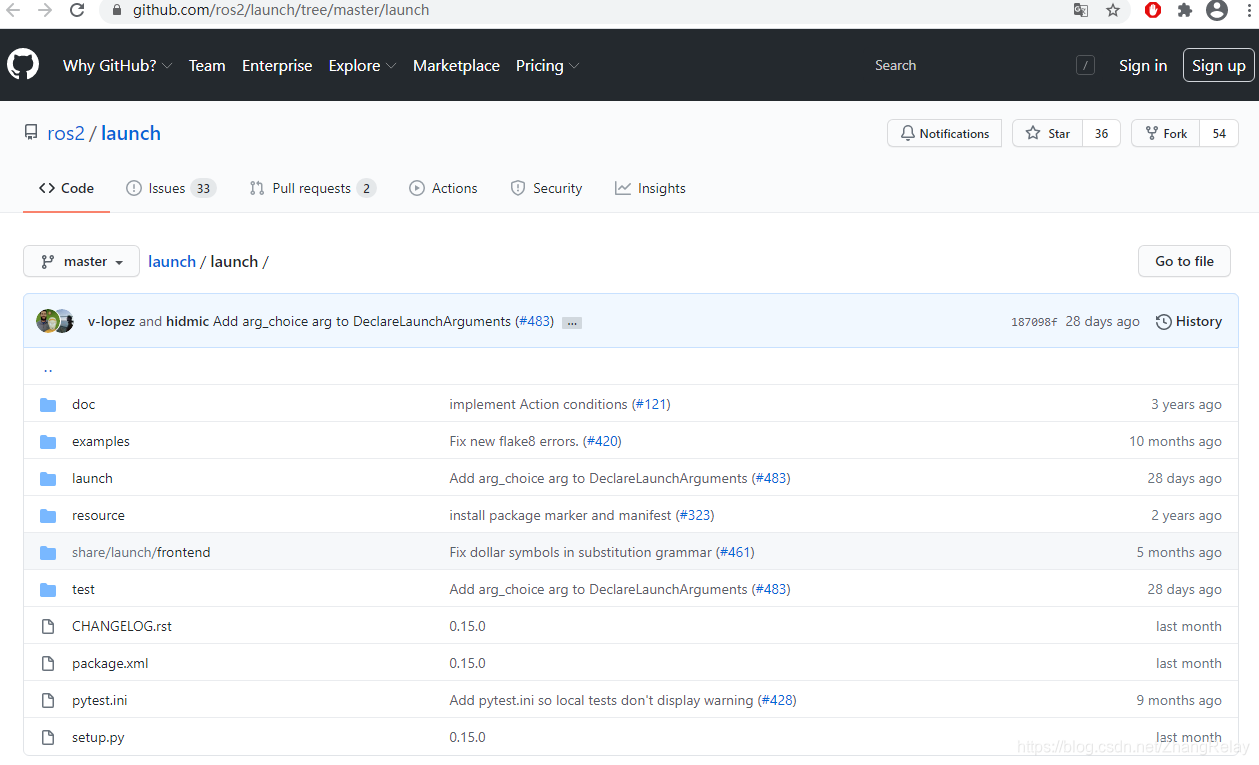Screen dimensions: 1259x765
Task: Open the fork count 54
Action: (1219, 133)
